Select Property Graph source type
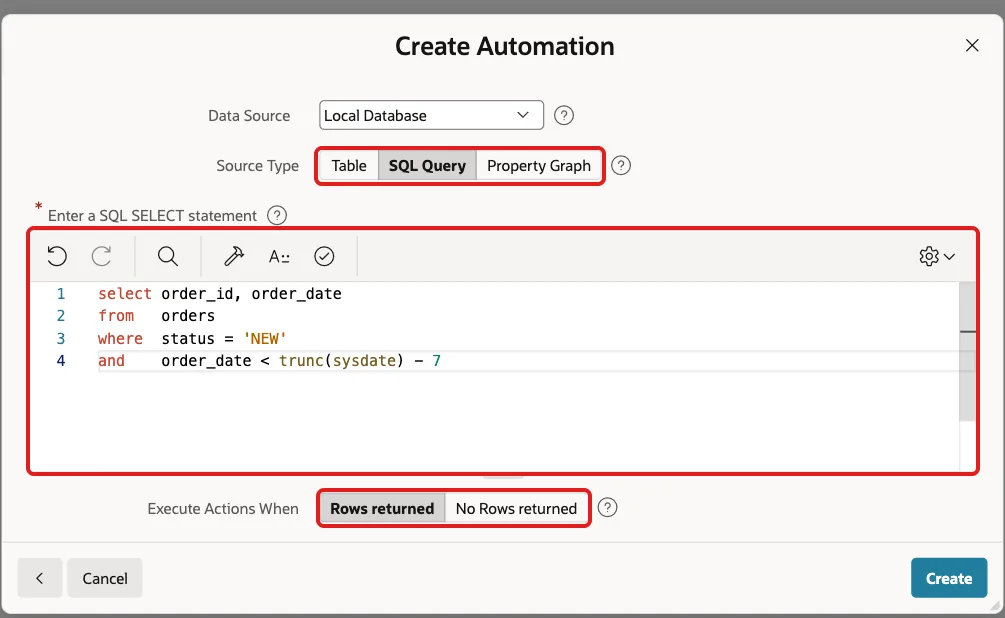Screen dimensions: 1005x618 click(x=538, y=165)
